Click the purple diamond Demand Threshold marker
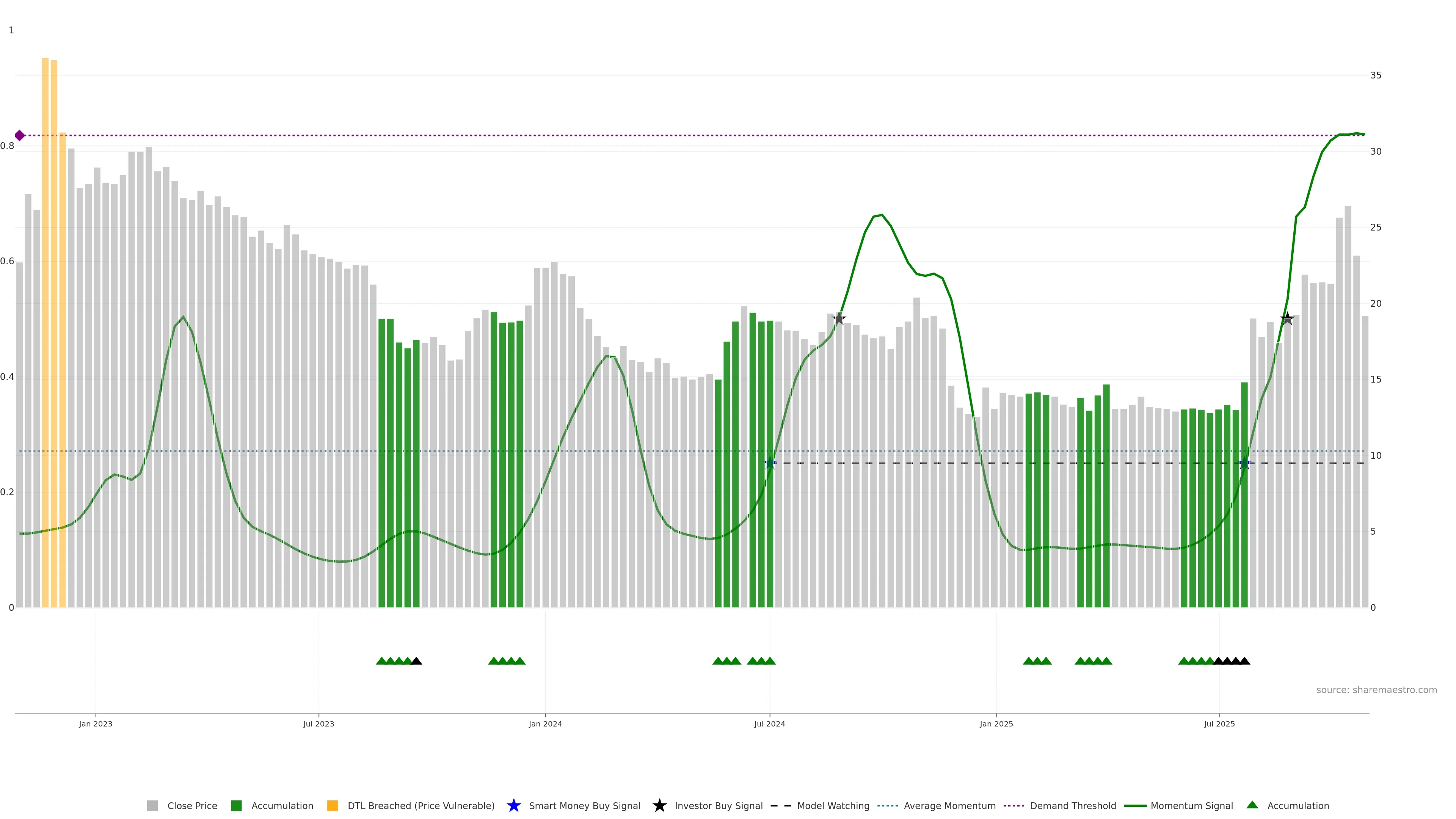1456x819 pixels. [x=20, y=136]
